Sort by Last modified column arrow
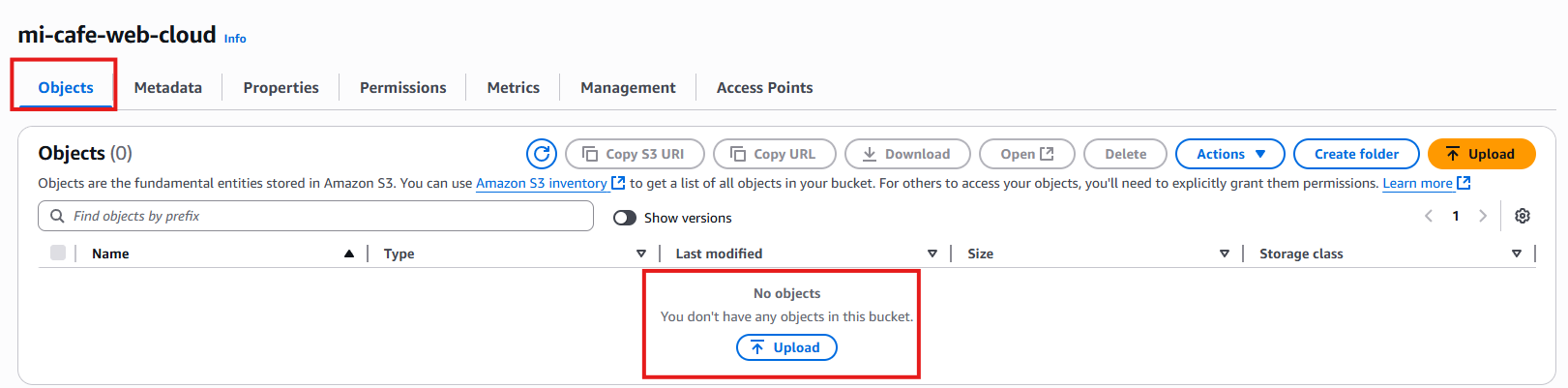This screenshot has height=388, width=1568. (932, 254)
